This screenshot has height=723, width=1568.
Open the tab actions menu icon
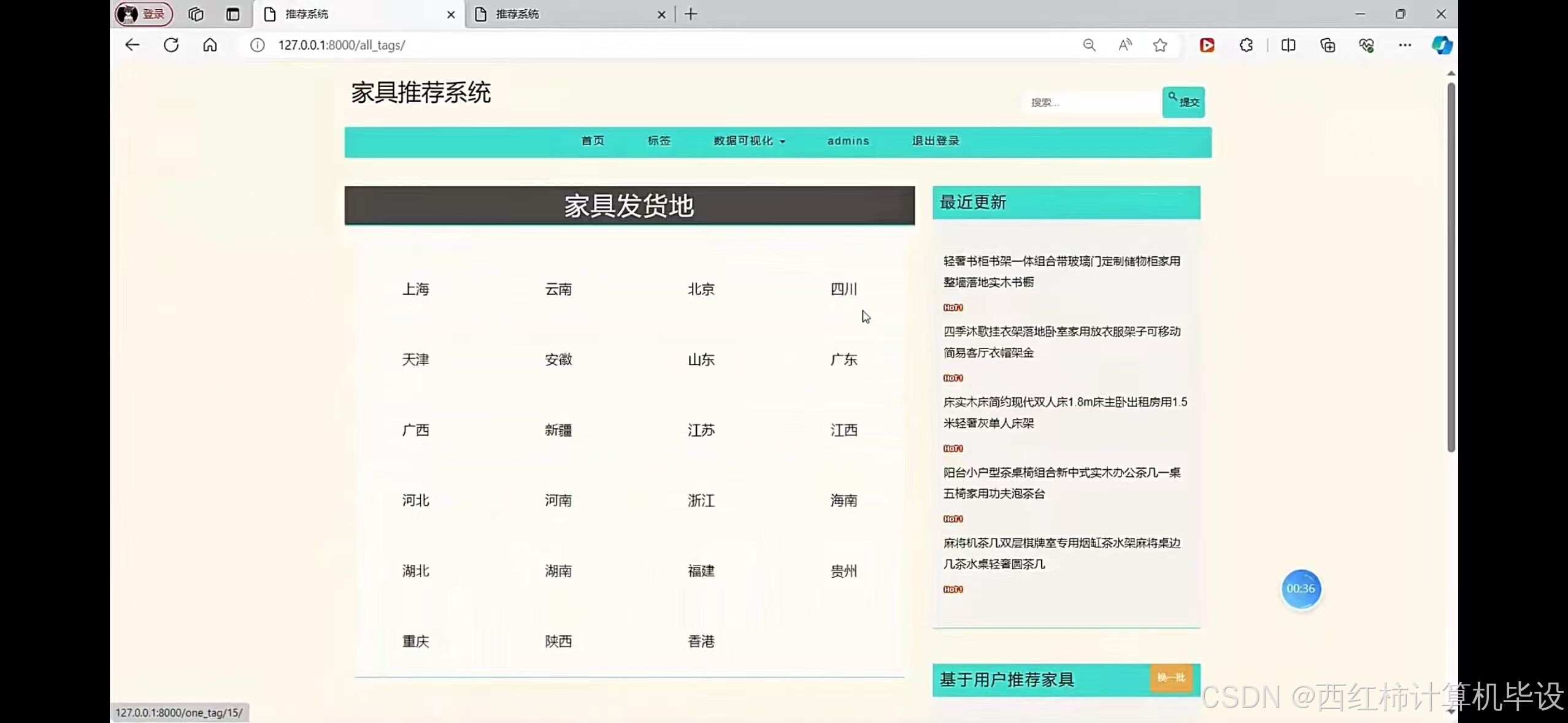pos(233,14)
